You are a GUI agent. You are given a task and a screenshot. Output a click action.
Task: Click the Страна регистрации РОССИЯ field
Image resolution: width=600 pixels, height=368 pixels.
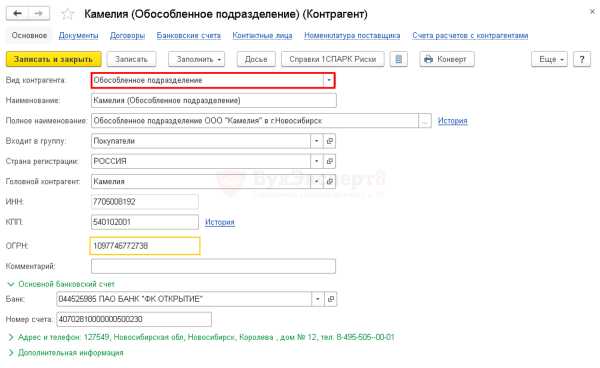[201, 161]
